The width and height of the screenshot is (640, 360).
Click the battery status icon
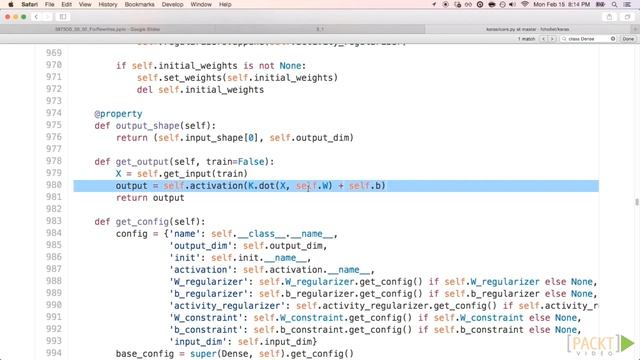(600, 4)
